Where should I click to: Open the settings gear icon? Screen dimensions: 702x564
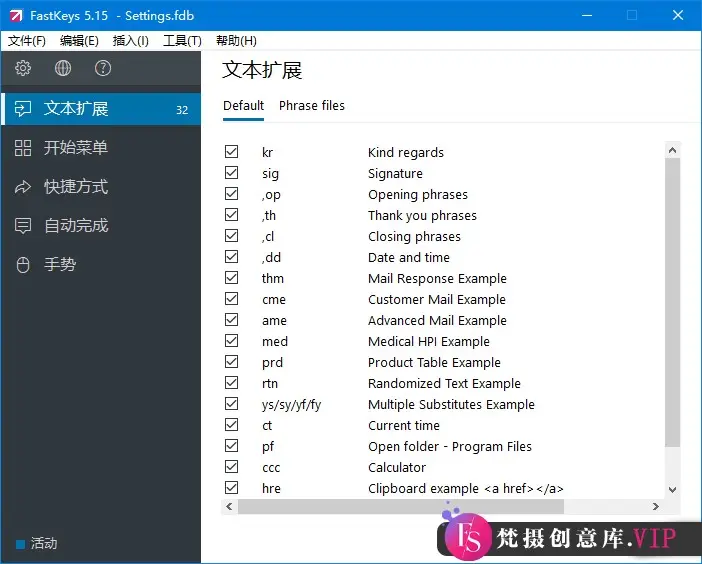pos(23,68)
